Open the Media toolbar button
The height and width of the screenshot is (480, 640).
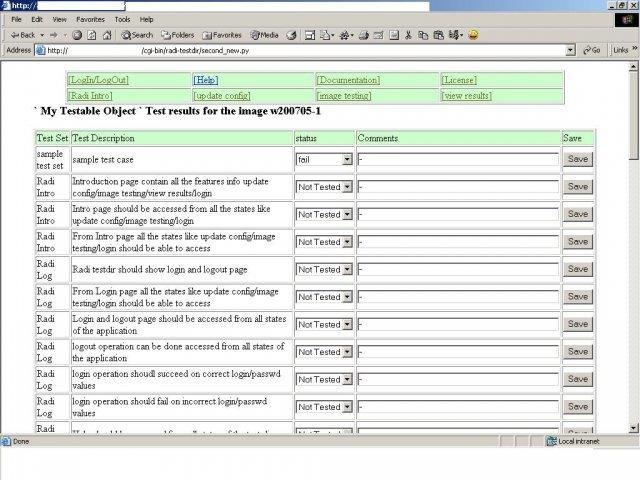pos(264,34)
